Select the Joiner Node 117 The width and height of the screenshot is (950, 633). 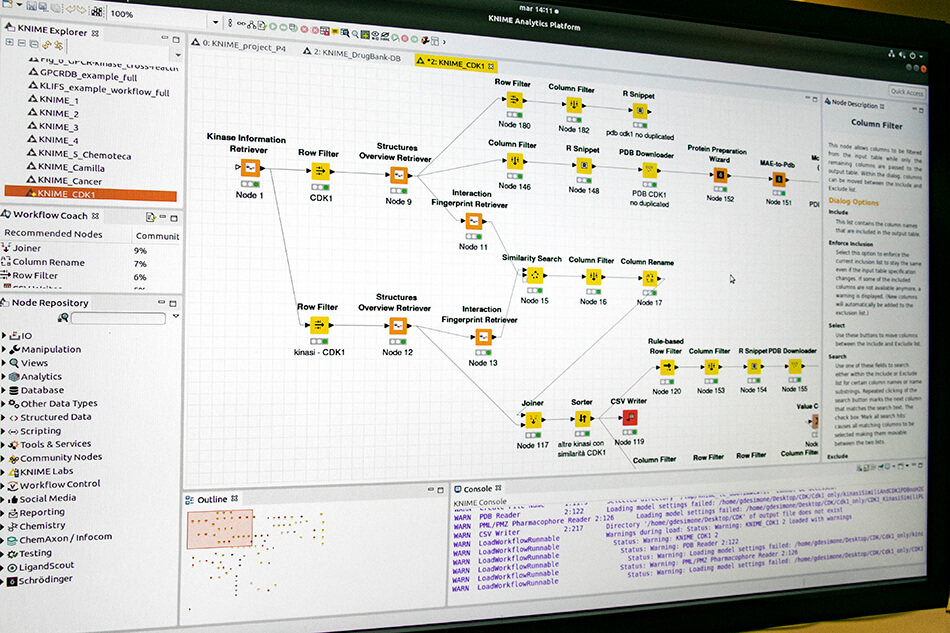[533, 419]
